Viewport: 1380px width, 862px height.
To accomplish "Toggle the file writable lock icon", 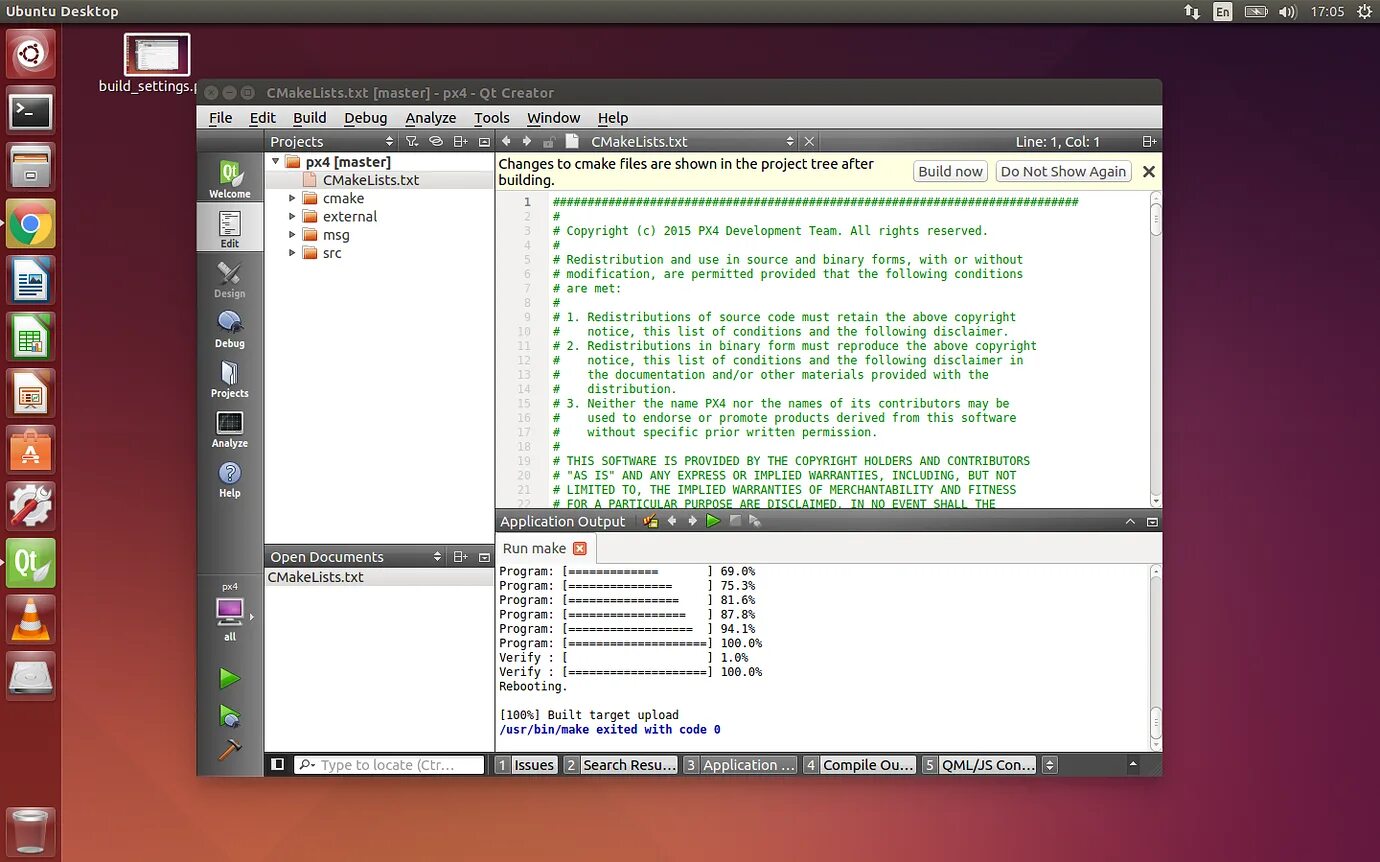I will (548, 142).
